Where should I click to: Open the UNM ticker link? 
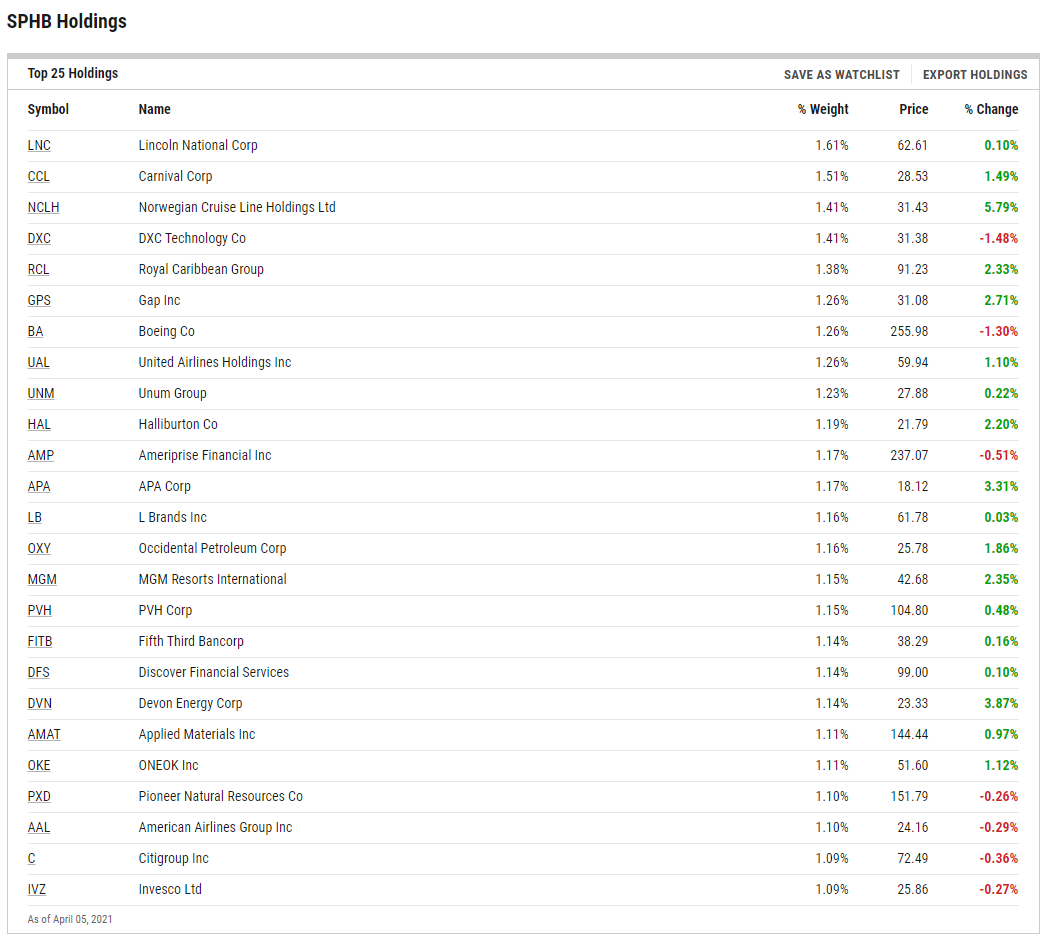pyautogui.click(x=40, y=393)
